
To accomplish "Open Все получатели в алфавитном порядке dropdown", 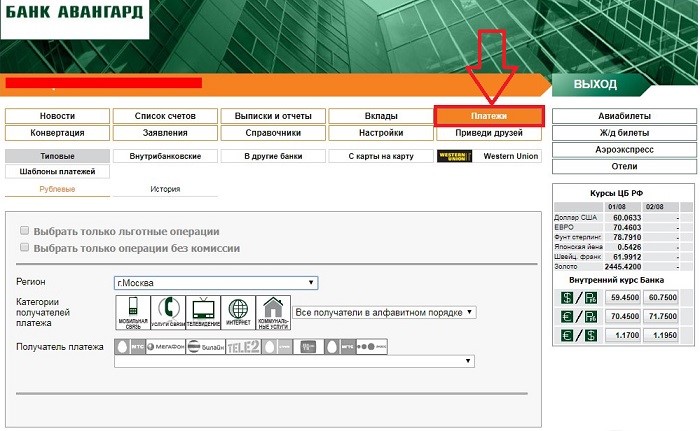I will click(x=384, y=312).
